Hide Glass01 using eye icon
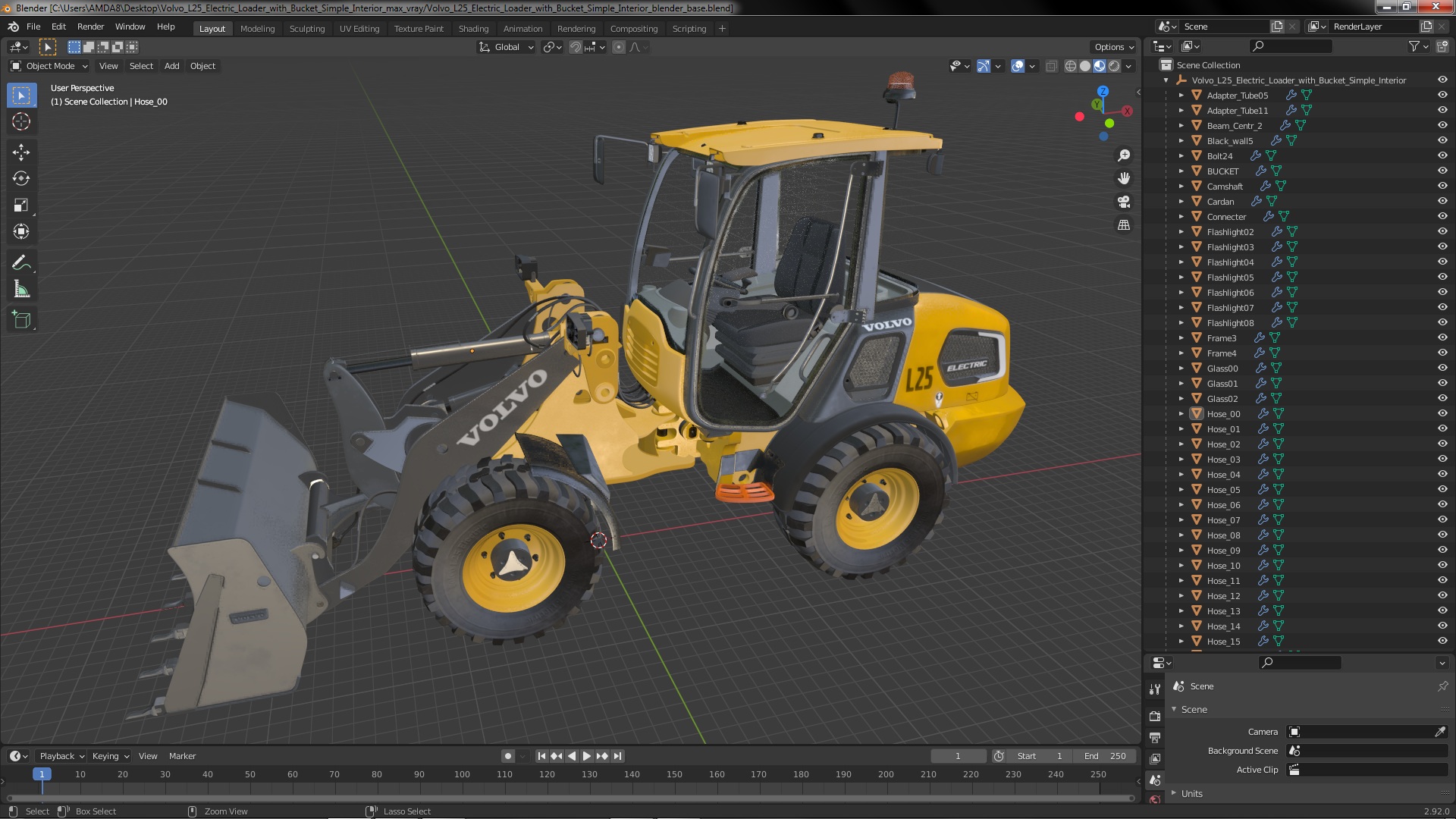This screenshot has height=819, width=1456. click(1442, 383)
